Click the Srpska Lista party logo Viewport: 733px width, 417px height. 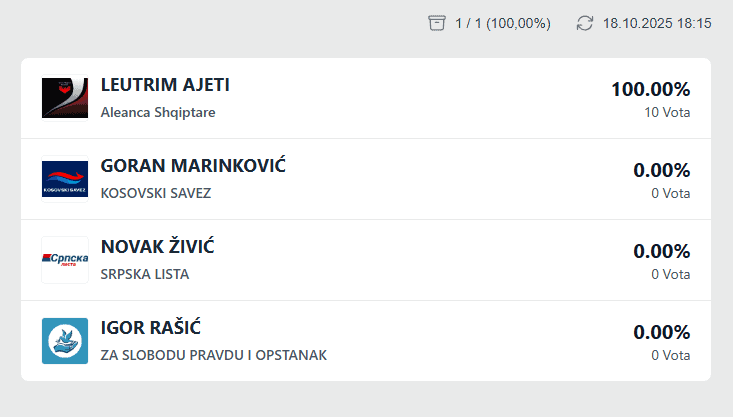[65, 260]
